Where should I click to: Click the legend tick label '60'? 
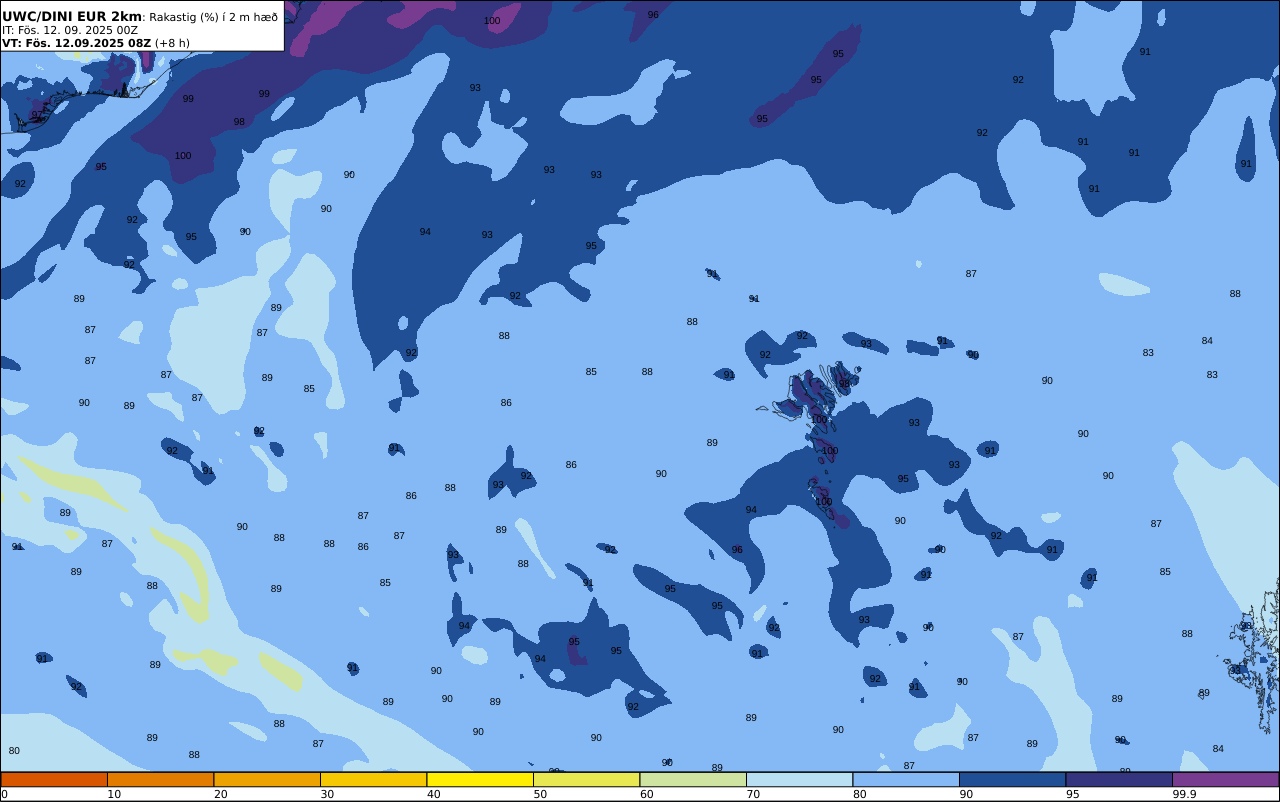[647, 794]
